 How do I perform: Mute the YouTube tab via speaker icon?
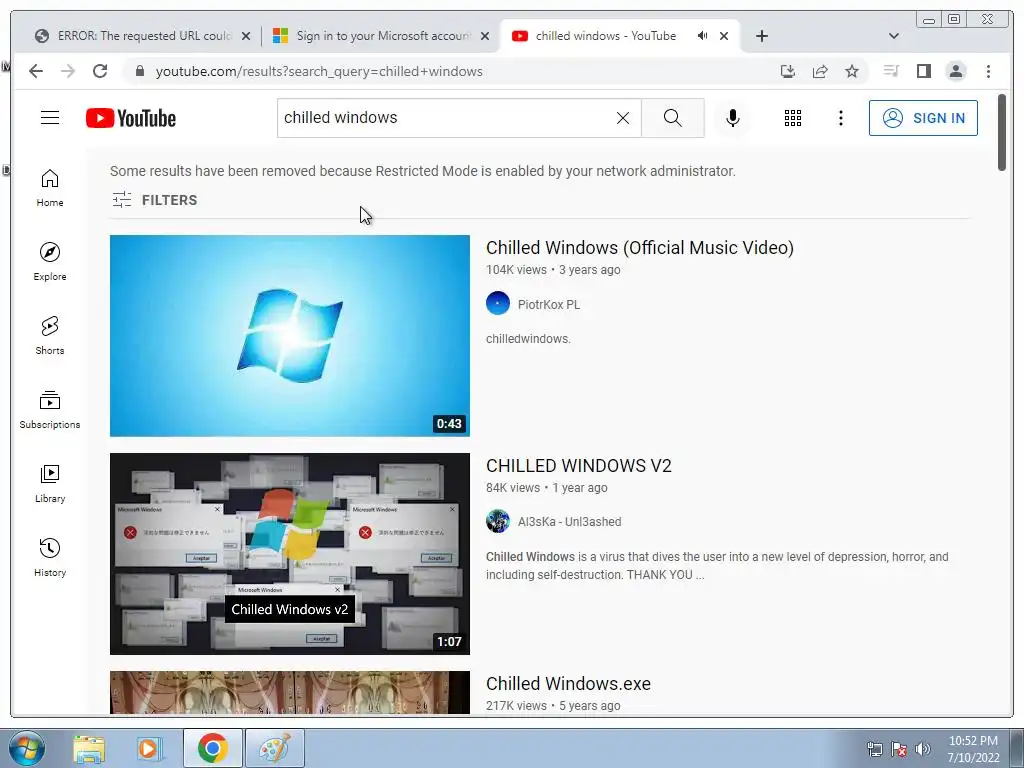703,36
